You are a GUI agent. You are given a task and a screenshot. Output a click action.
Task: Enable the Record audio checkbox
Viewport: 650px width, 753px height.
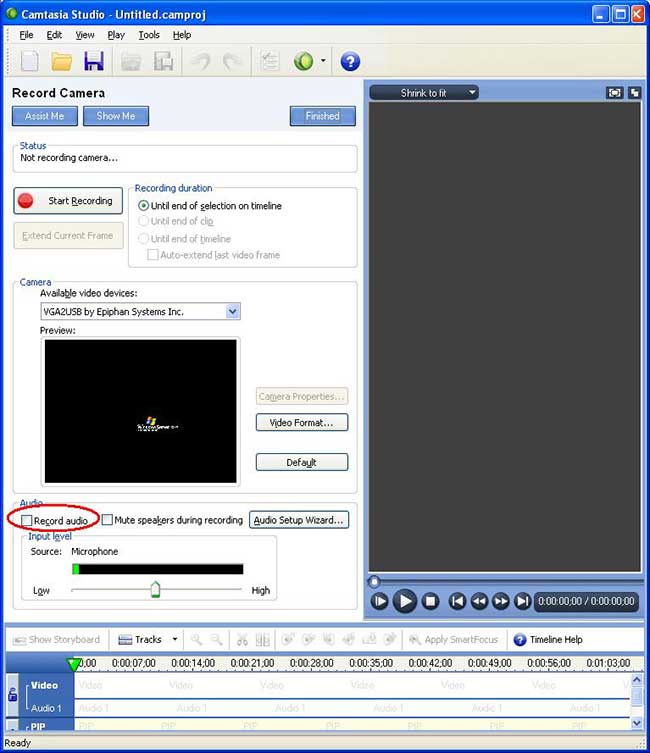coord(26,521)
